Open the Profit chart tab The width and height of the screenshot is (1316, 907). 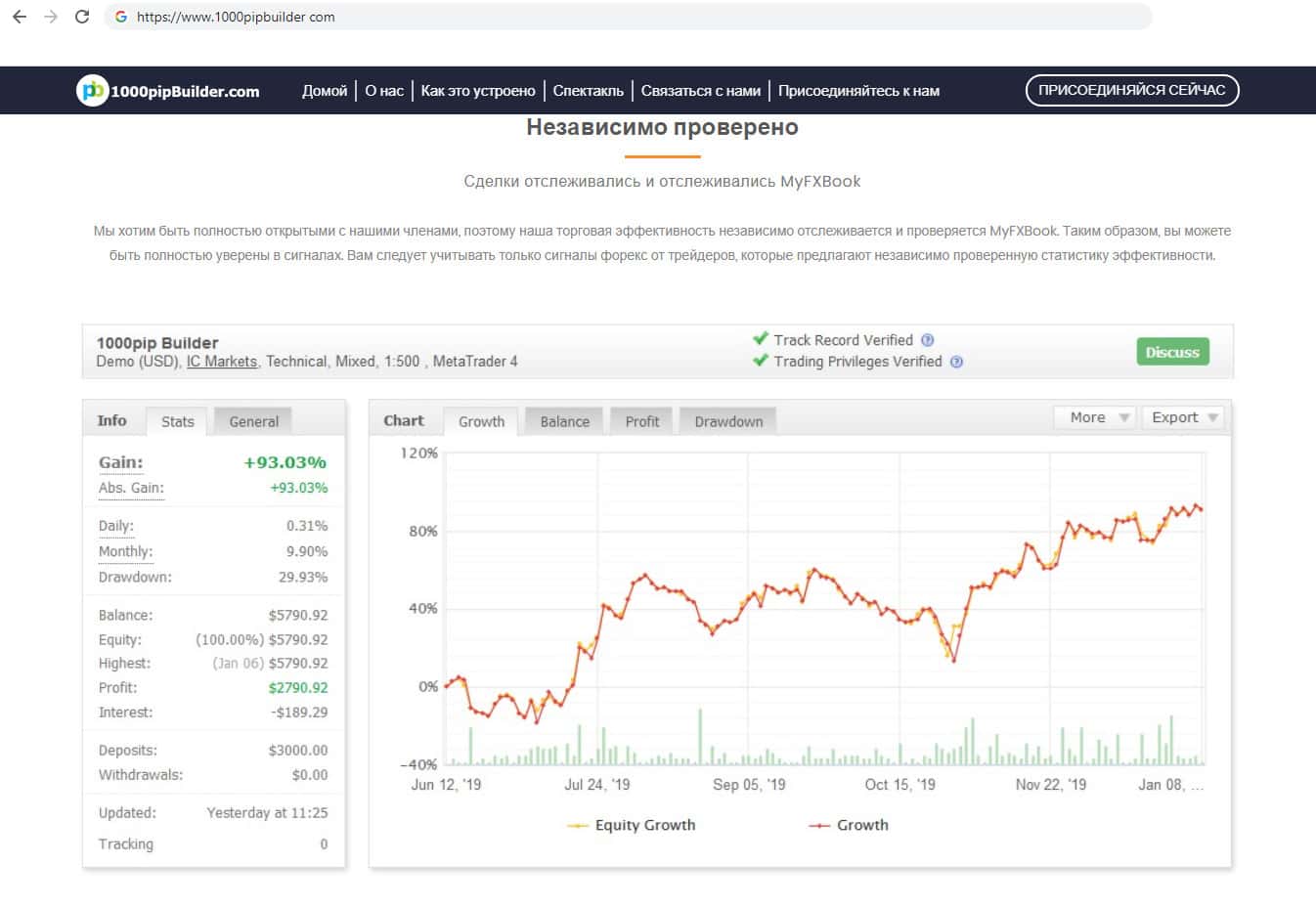pyautogui.click(x=641, y=421)
